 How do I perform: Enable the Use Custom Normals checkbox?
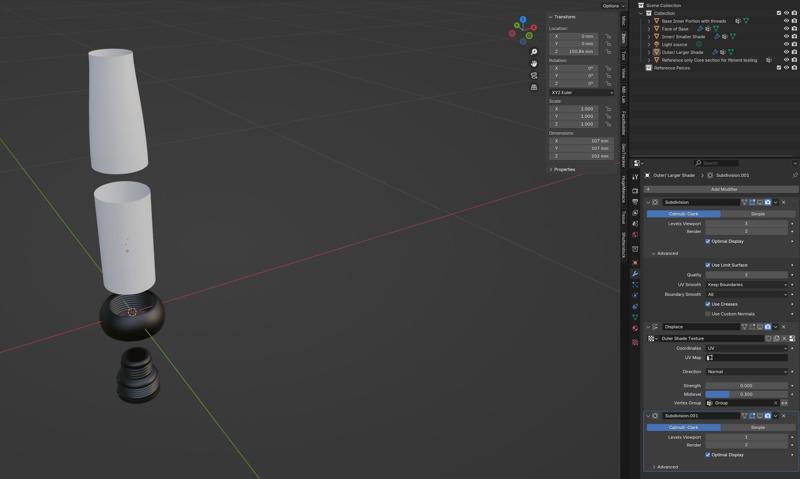pyautogui.click(x=708, y=314)
